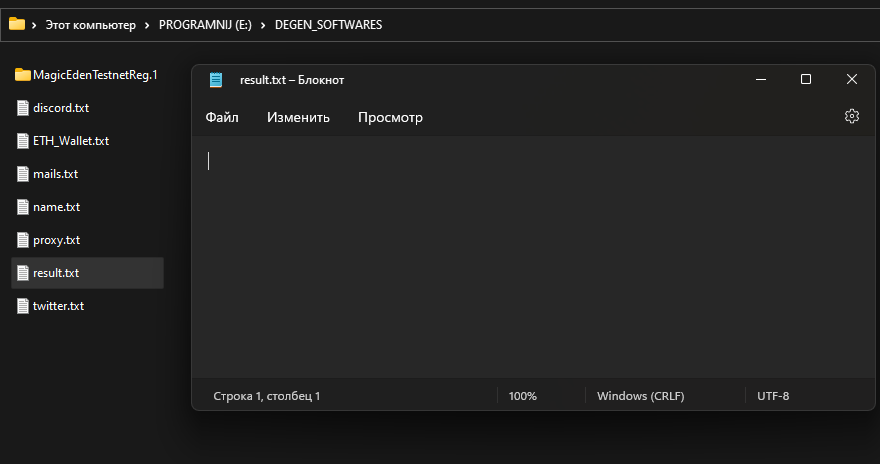The height and width of the screenshot is (464, 880).
Task: Click the Notepad app icon in title bar
Action: pyautogui.click(x=216, y=80)
